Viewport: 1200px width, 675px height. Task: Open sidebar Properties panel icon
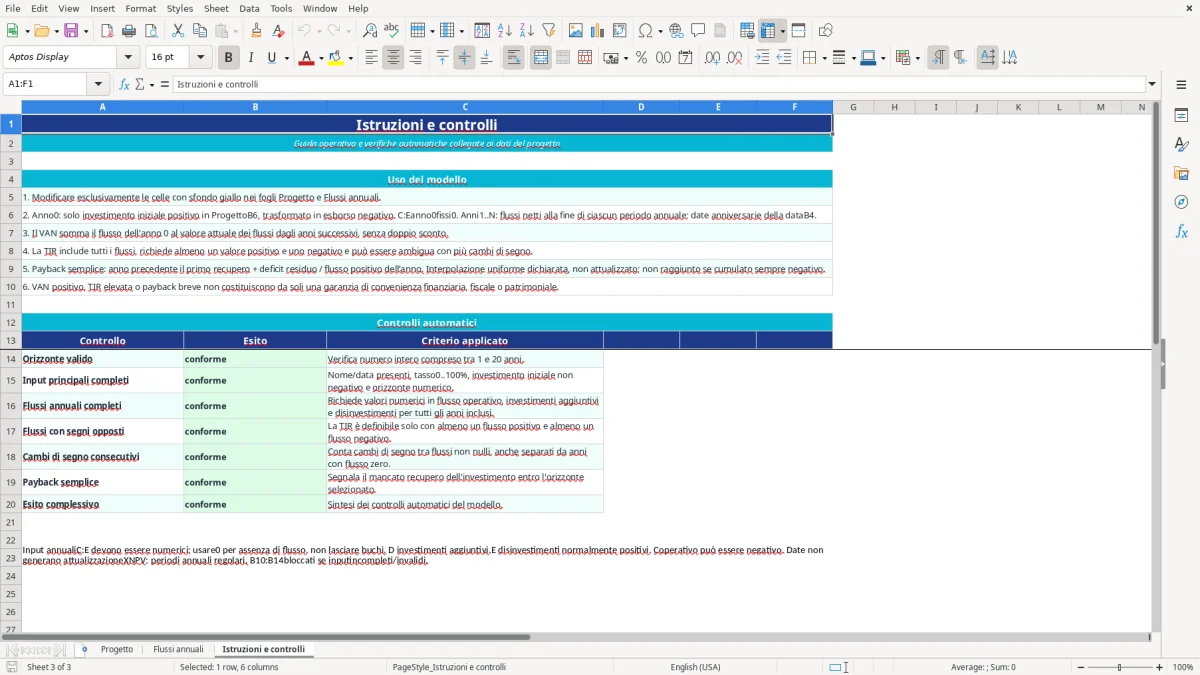click(1181, 116)
